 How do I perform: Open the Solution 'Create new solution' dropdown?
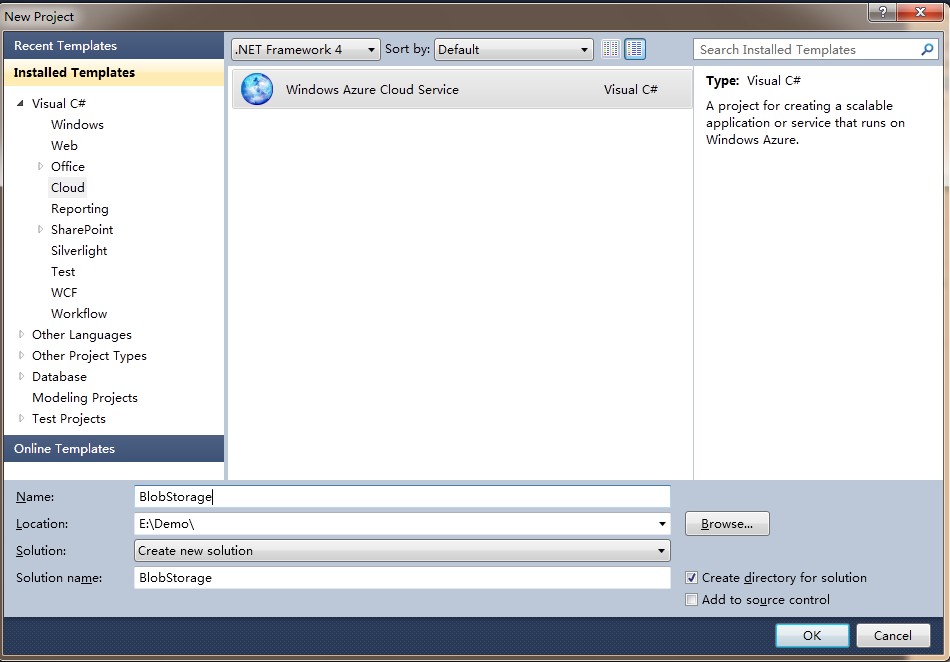pos(402,551)
